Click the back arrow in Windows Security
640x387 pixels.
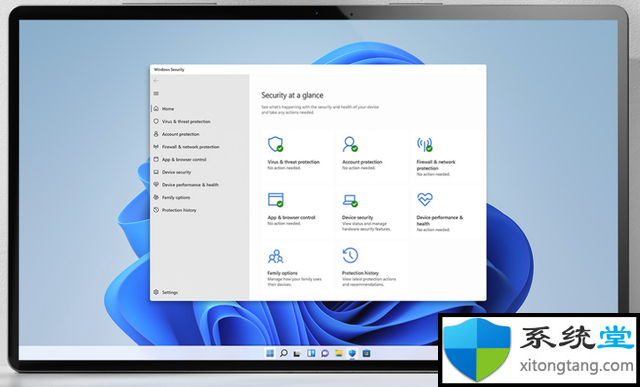[156, 81]
